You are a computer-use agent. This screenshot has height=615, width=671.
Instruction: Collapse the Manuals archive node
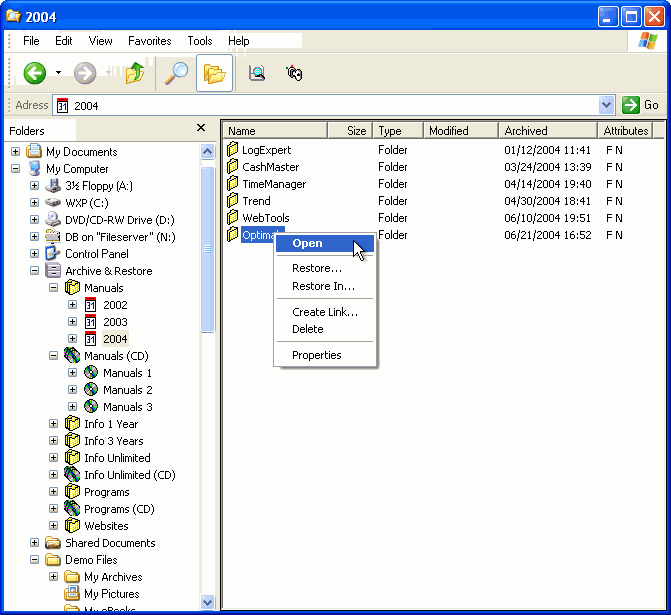click(53, 288)
